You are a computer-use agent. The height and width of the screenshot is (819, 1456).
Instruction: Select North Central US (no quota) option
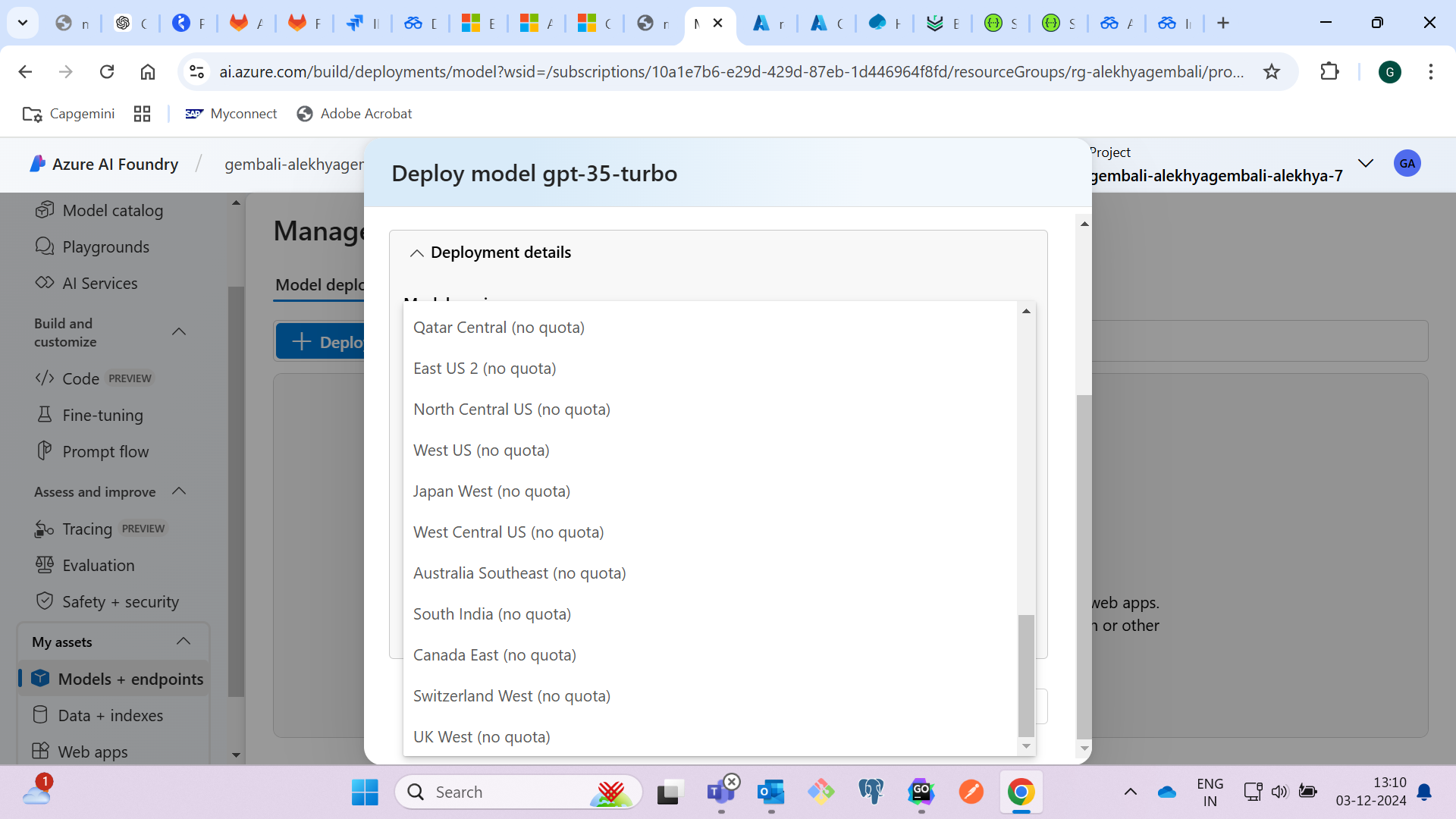[x=710, y=409]
